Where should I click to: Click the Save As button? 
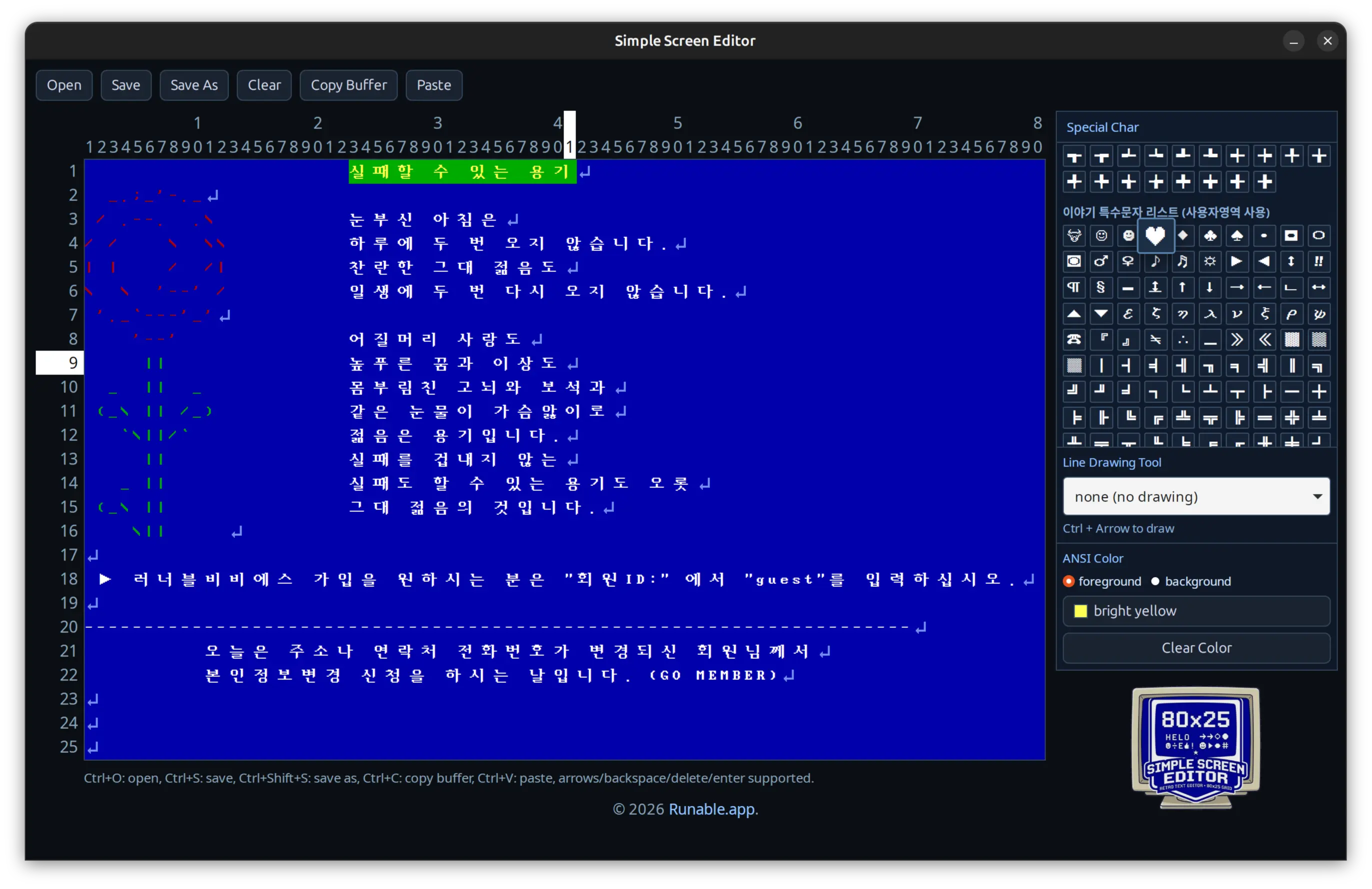[193, 84]
